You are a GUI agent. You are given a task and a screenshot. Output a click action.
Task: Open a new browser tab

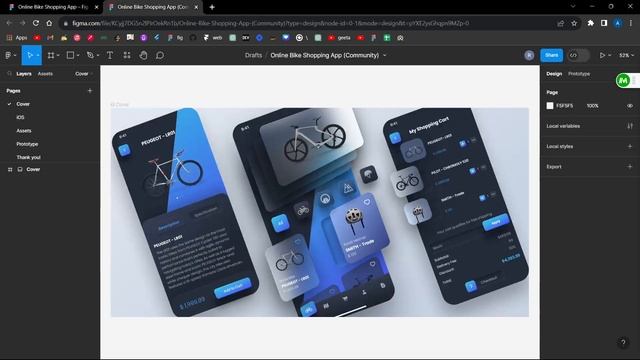[212, 7]
